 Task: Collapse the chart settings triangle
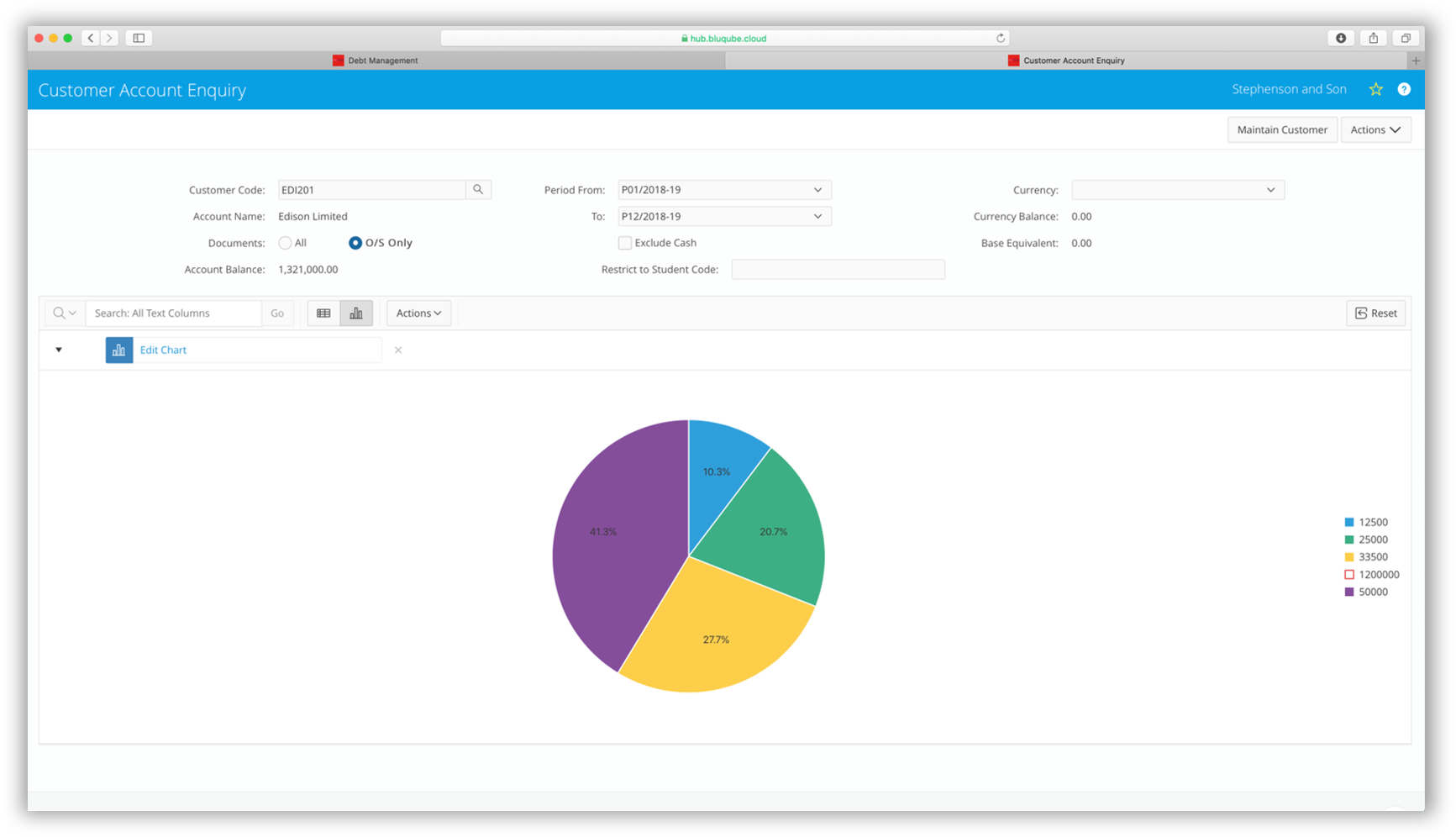[x=59, y=350]
